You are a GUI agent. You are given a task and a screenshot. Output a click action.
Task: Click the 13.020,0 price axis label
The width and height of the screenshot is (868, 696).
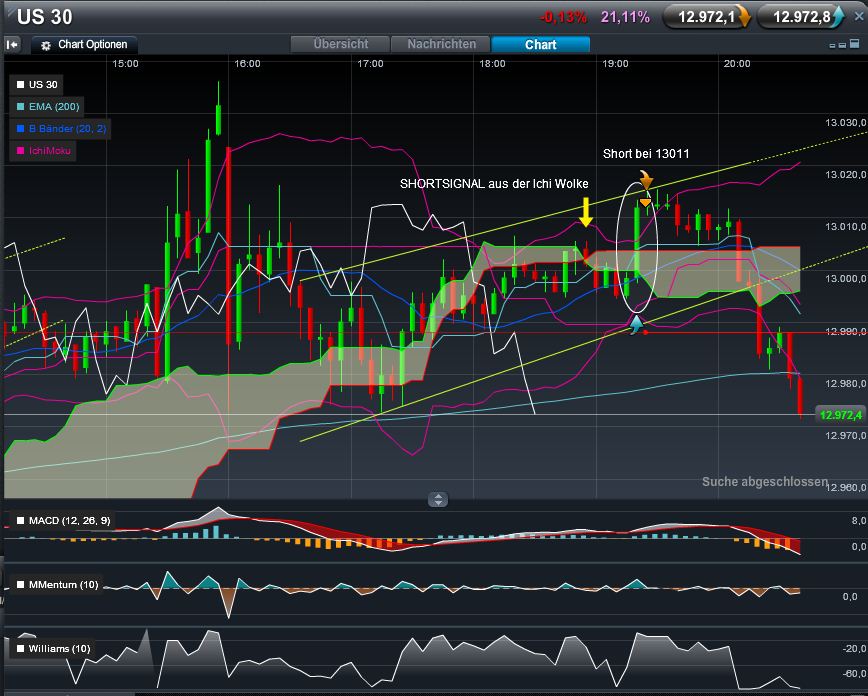point(845,174)
